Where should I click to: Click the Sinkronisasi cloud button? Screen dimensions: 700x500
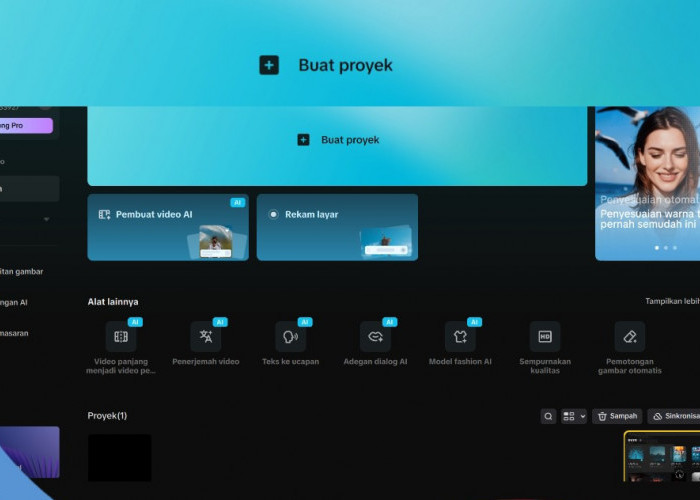[674, 416]
